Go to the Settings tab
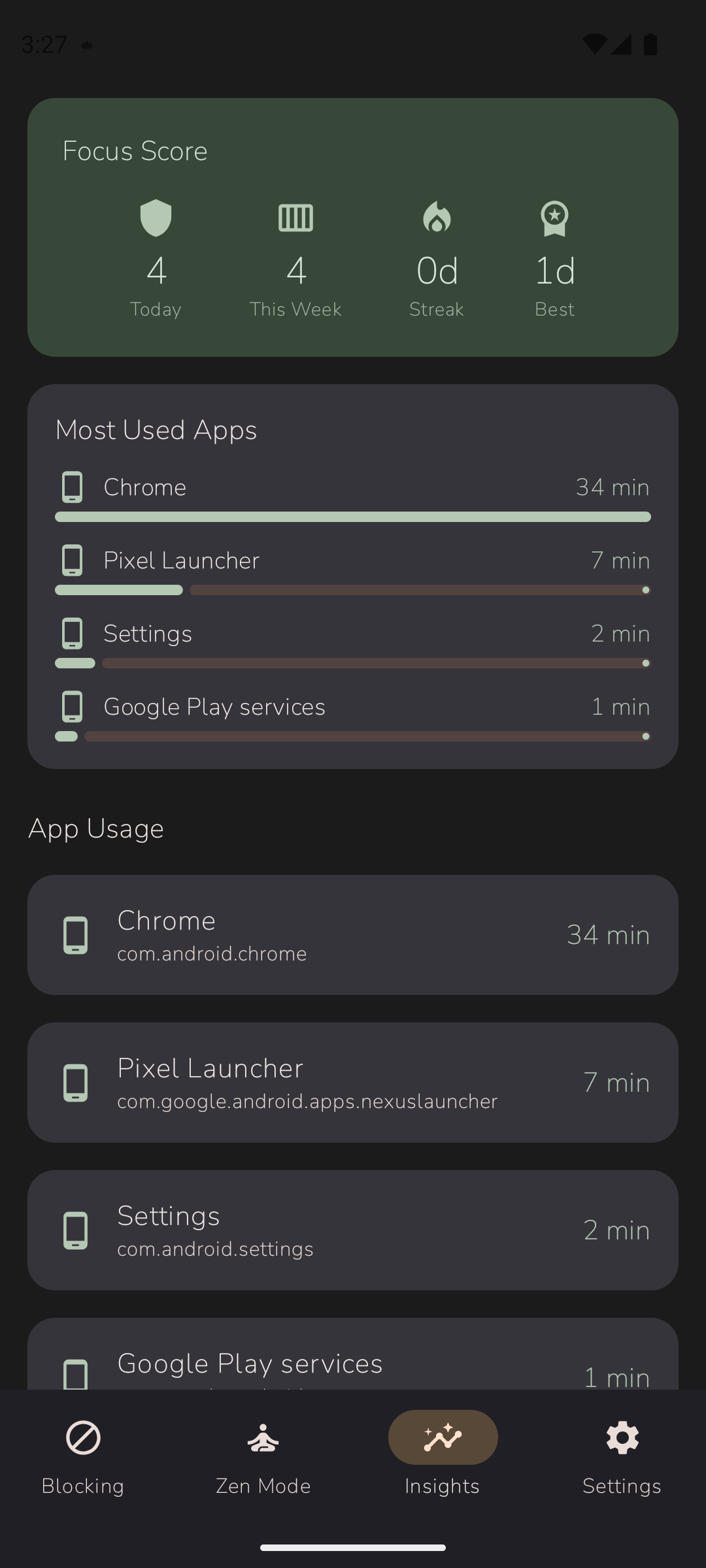The width and height of the screenshot is (706, 1568). tap(622, 1456)
